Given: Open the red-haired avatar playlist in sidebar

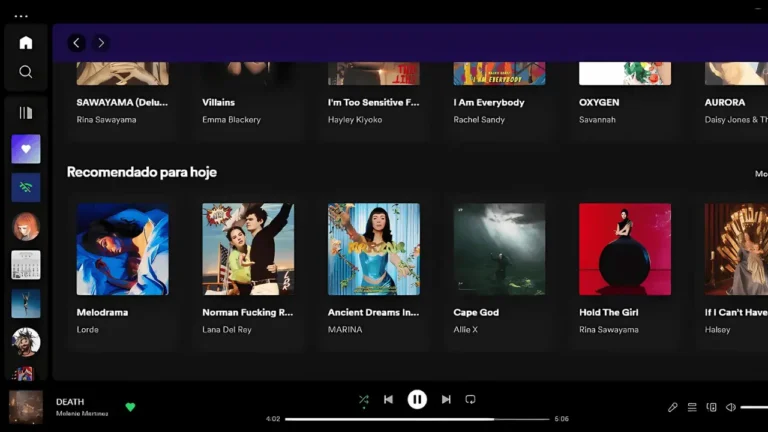Looking at the screenshot, I should pyautogui.click(x=26, y=226).
